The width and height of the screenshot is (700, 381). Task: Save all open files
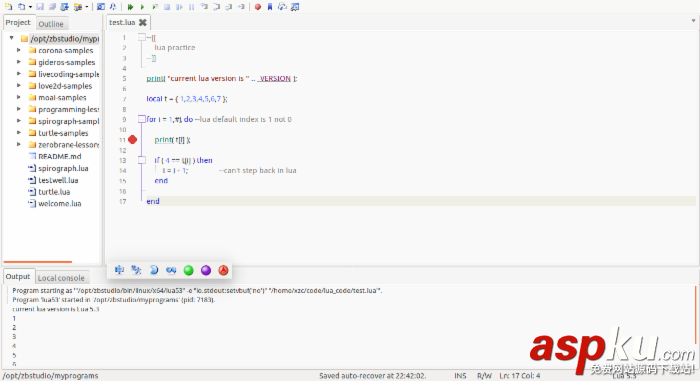(52, 7)
